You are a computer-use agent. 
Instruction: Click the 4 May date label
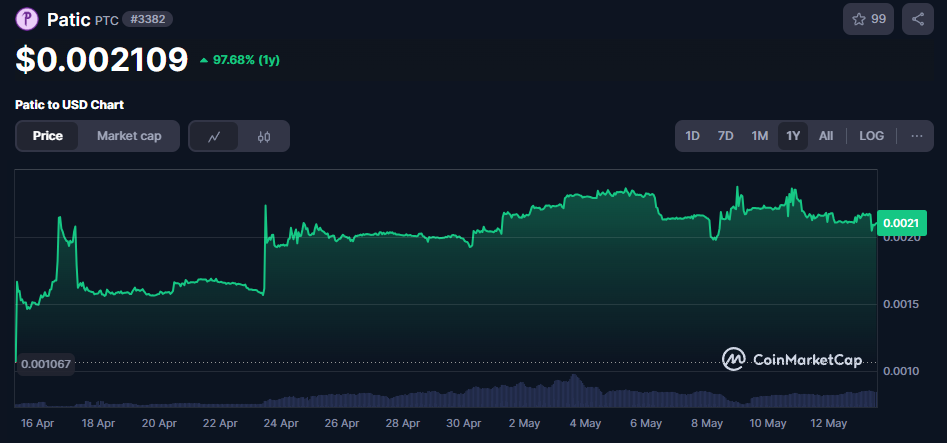[585, 424]
